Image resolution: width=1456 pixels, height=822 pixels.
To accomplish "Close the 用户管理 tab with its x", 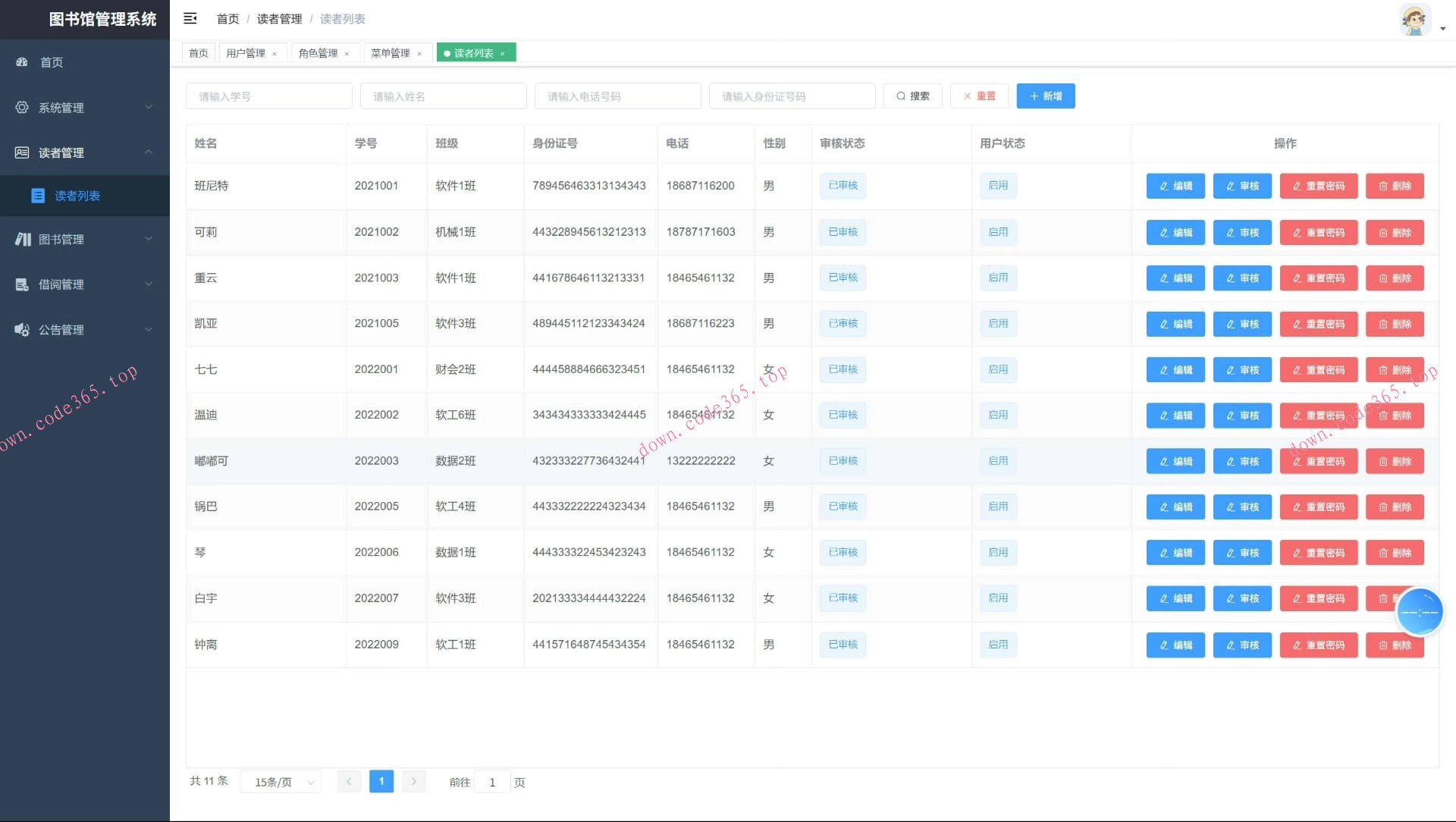I will [275, 54].
